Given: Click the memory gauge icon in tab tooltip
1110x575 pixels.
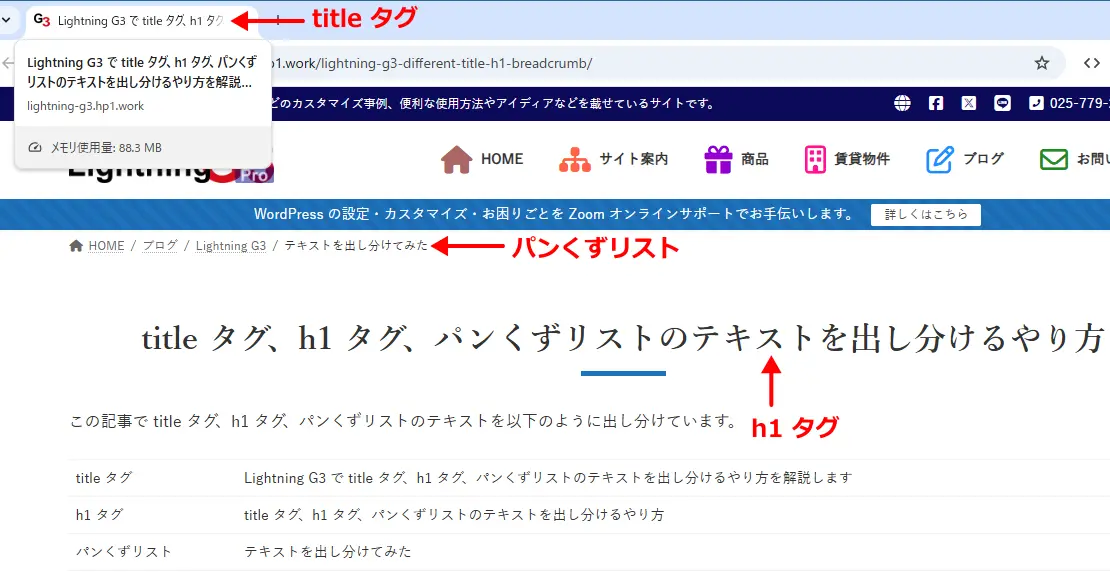Looking at the screenshot, I should 35,147.
